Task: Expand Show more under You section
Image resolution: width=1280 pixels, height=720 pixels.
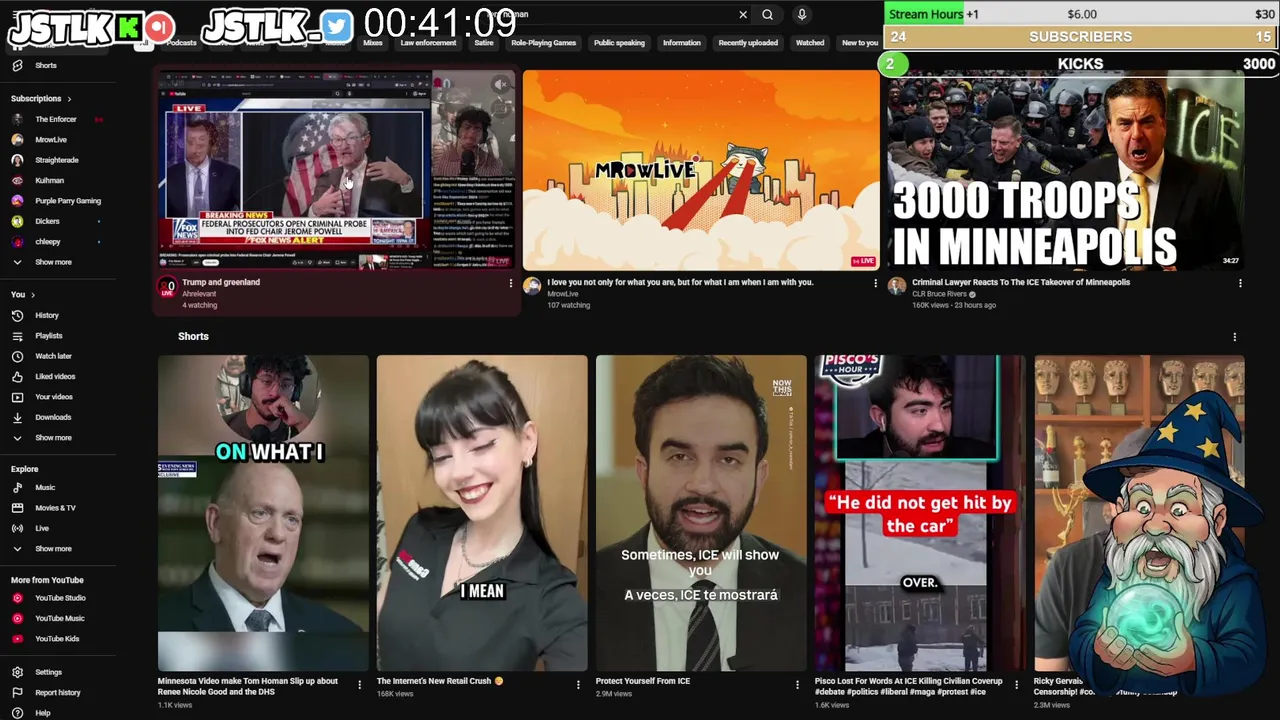Action: pos(53,437)
